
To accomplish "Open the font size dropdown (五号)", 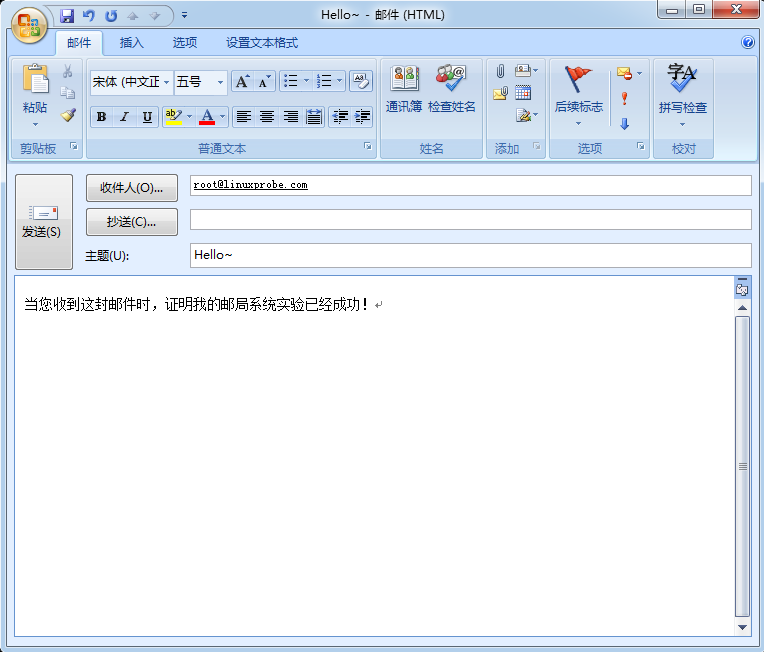I will coord(201,82).
